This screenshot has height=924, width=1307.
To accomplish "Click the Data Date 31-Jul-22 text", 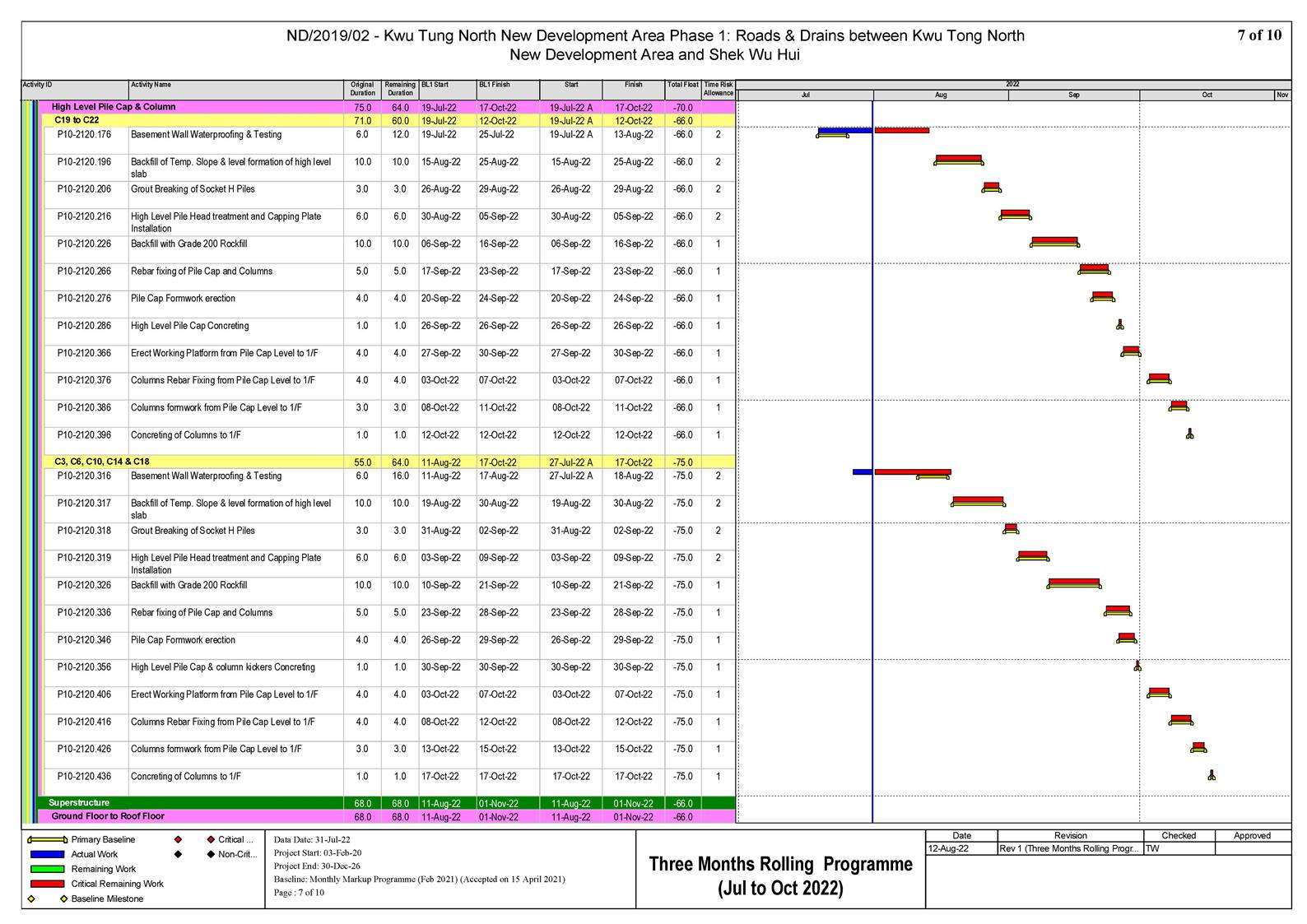I will coord(312,840).
